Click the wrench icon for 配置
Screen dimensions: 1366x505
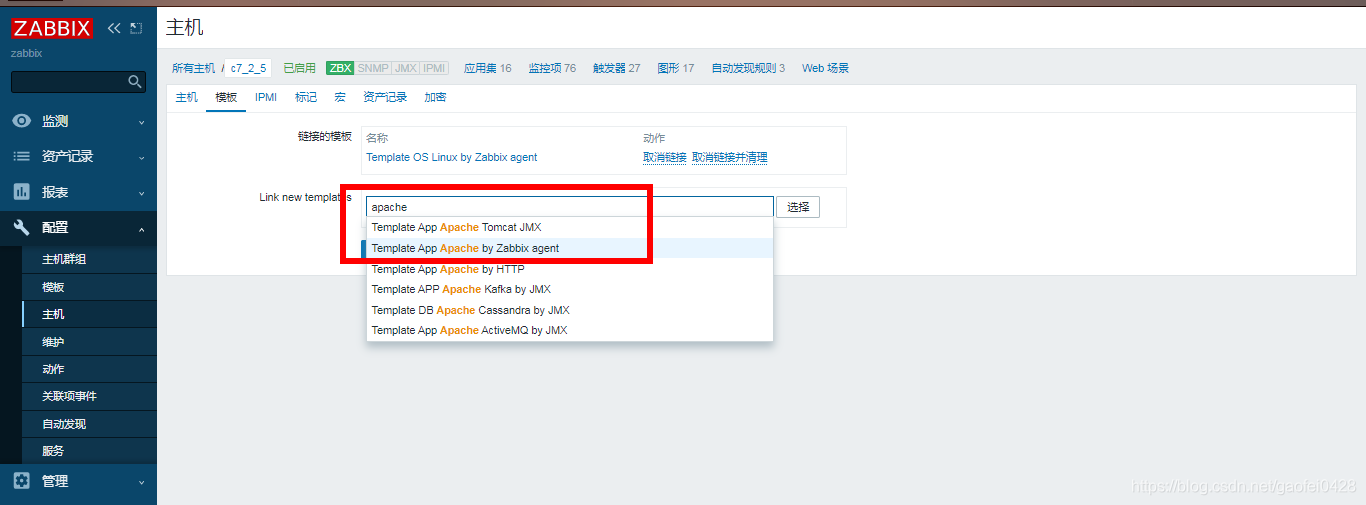(21, 228)
